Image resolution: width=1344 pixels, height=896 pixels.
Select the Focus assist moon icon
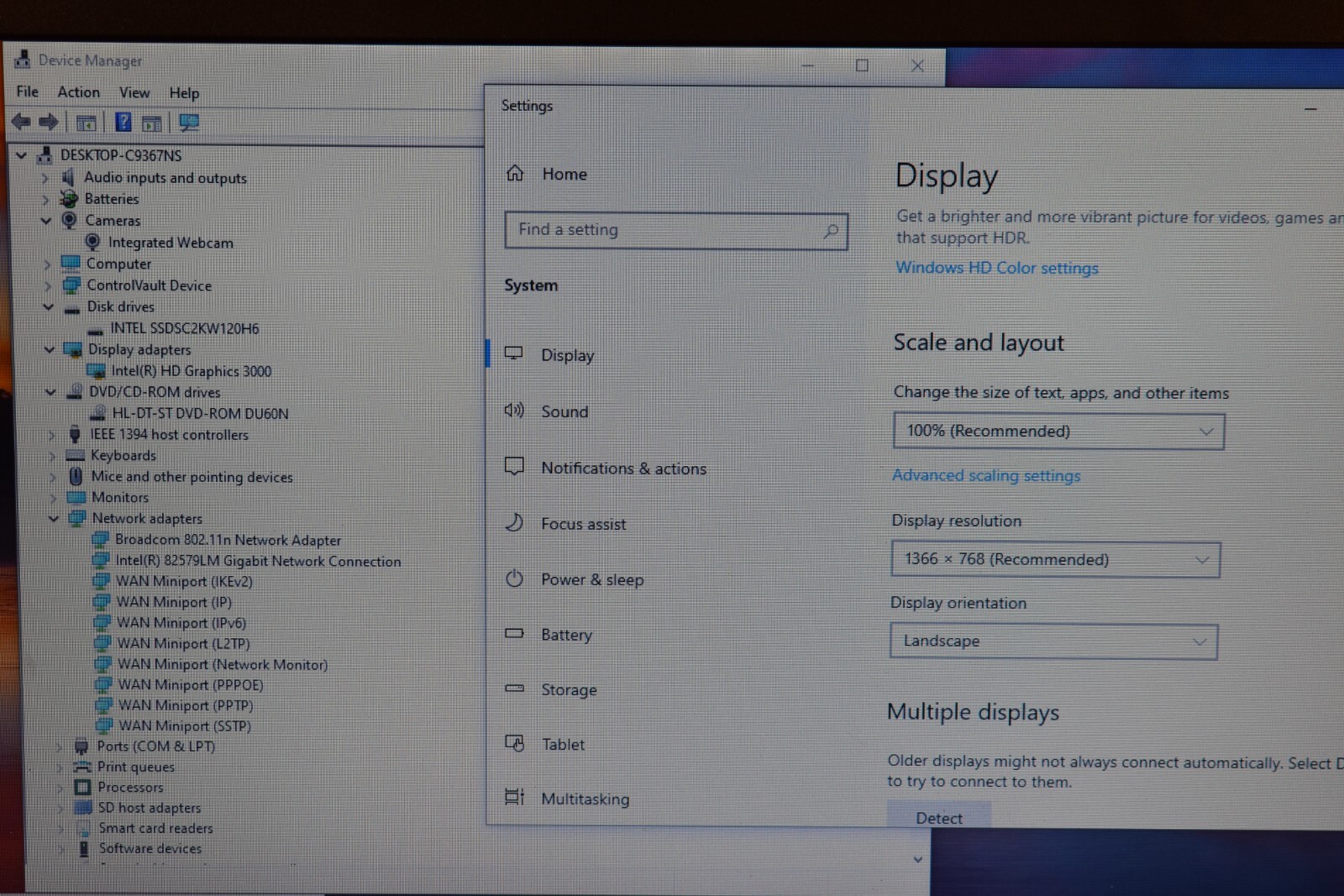[x=514, y=522]
